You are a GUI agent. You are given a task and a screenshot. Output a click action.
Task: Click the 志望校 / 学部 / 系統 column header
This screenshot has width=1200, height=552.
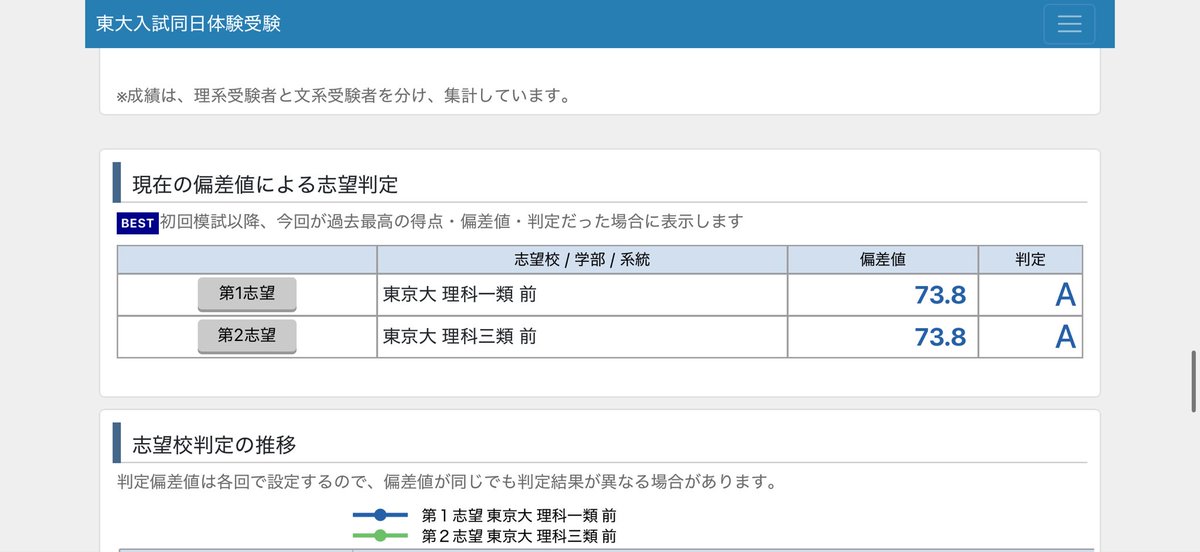coord(582,259)
